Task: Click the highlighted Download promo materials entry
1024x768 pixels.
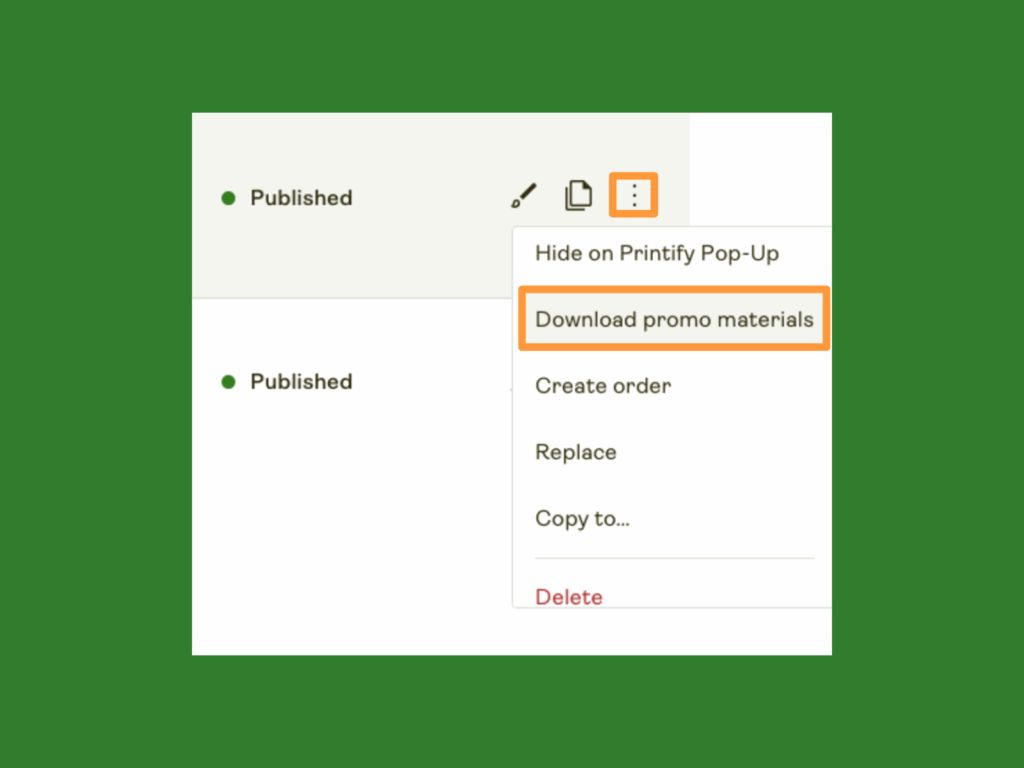Action: (x=673, y=319)
